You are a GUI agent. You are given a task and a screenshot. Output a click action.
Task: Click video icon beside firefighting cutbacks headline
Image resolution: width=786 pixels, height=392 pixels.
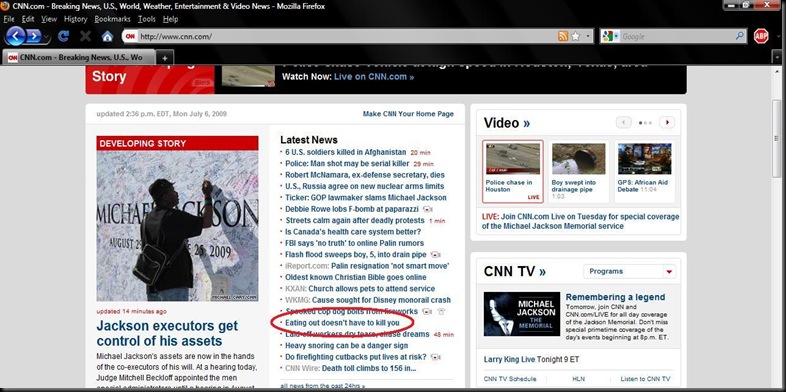click(436, 357)
